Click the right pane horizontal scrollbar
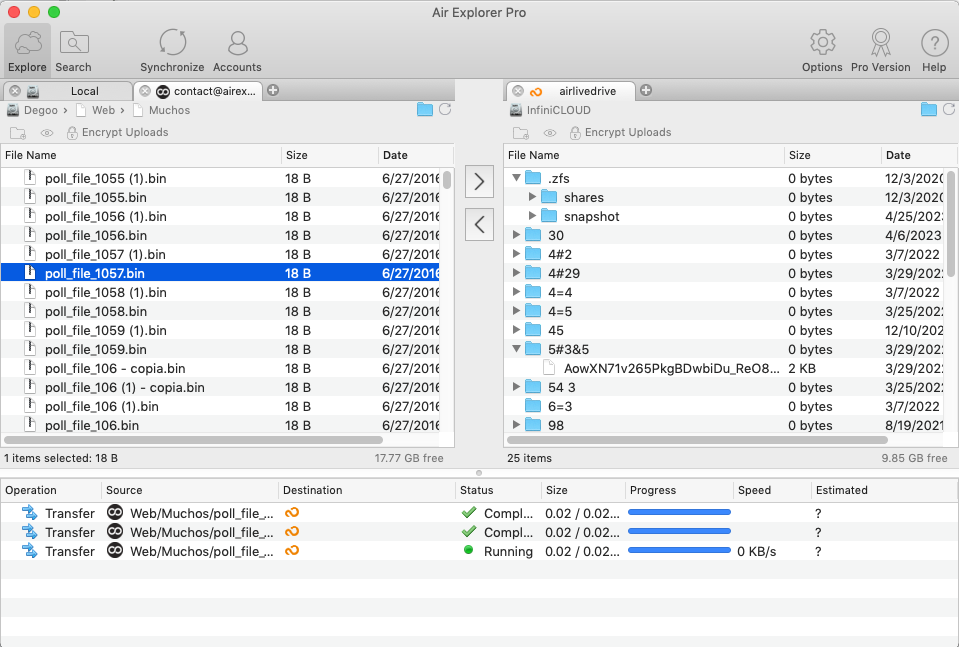The width and height of the screenshot is (959, 647). pyautogui.click(x=697, y=440)
